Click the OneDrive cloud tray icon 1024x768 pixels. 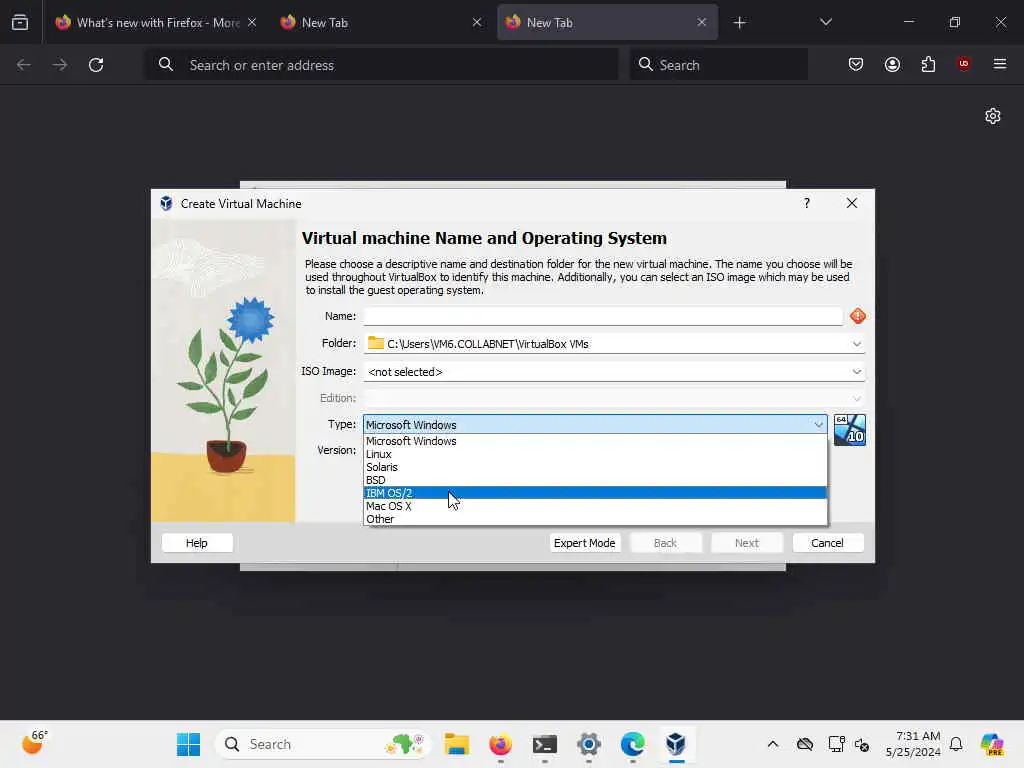[x=805, y=744]
